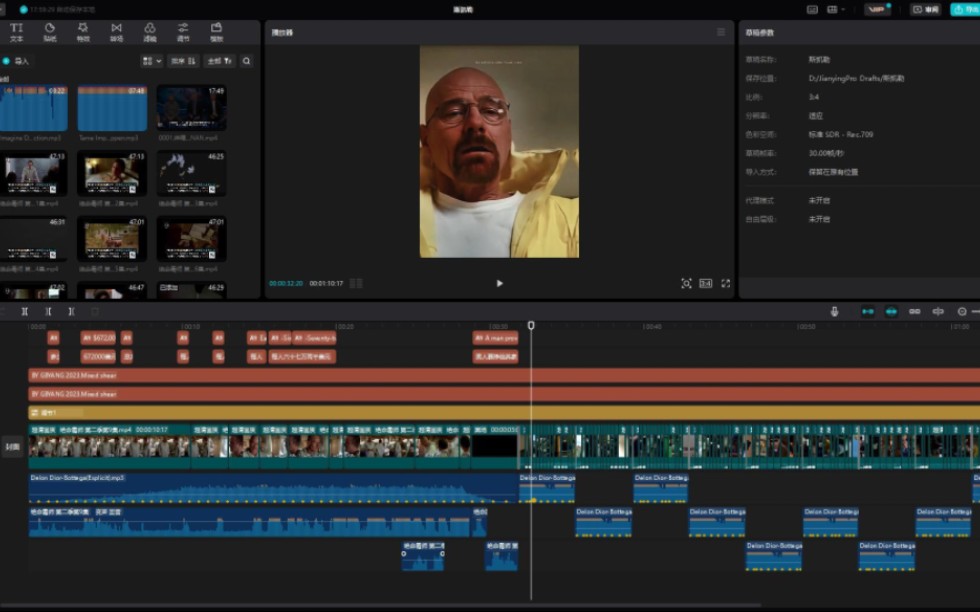This screenshot has width=980, height=612.
Task: Open the Filters three-circles icon
Action: tap(149, 32)
